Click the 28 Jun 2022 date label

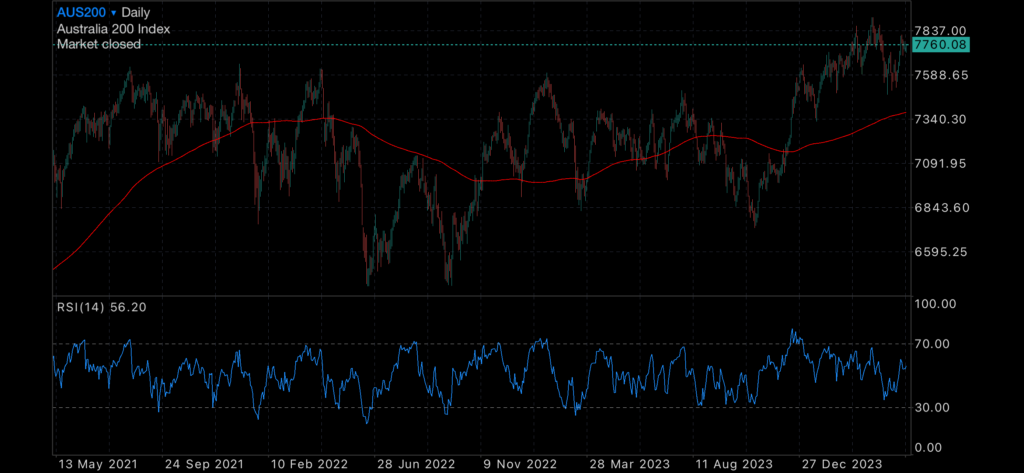point(415,465)
